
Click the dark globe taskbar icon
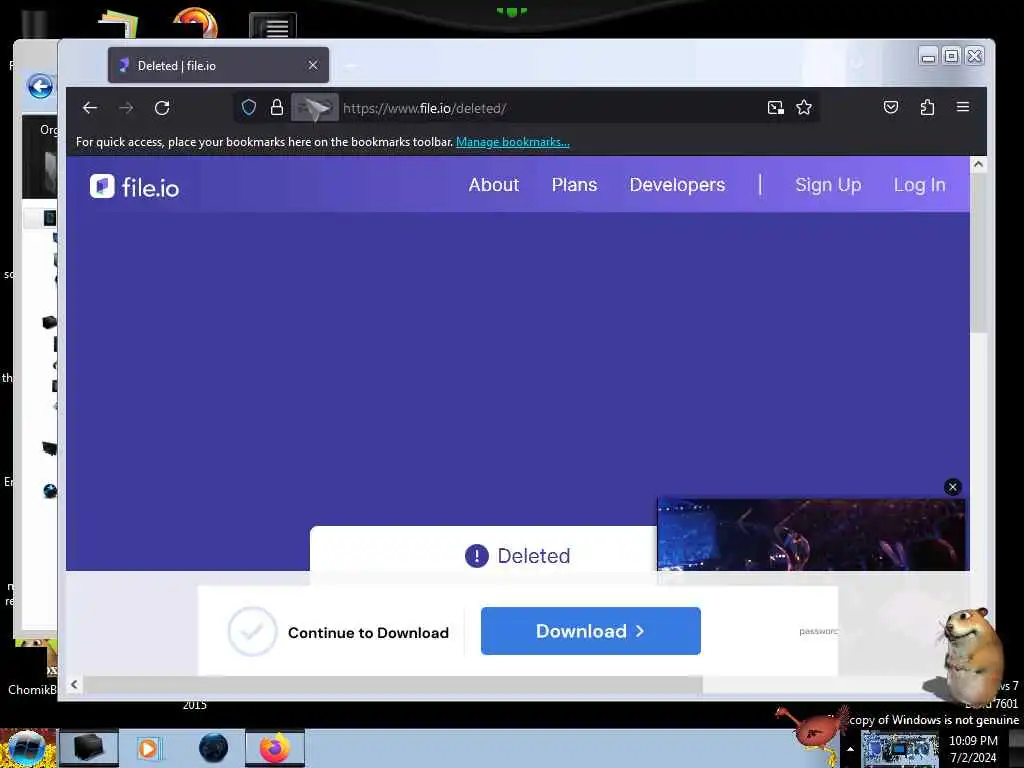click(214, 748)
